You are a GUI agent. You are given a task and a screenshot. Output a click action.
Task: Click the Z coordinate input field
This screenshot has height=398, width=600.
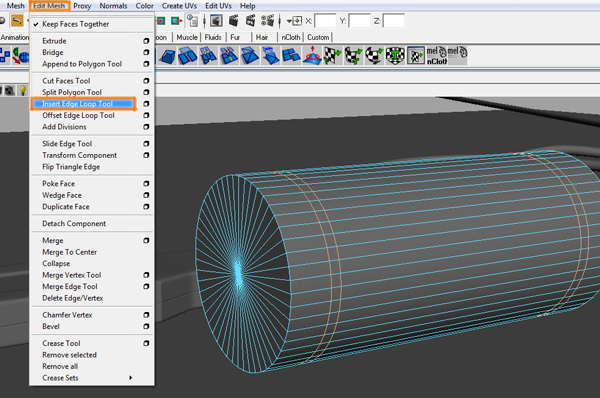tap(393, 21)
